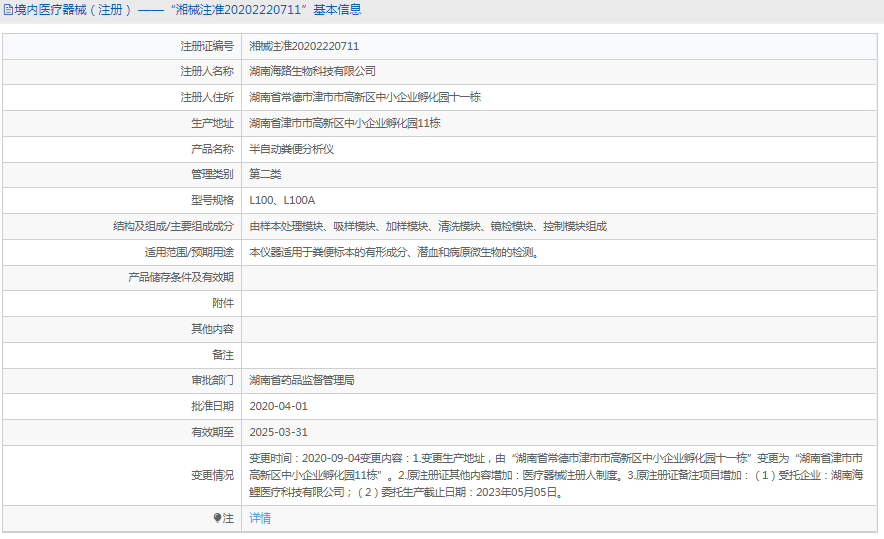Click the 生产地址 label
The width and height of the screenshot is (884, 539).
tap(212, 123)
